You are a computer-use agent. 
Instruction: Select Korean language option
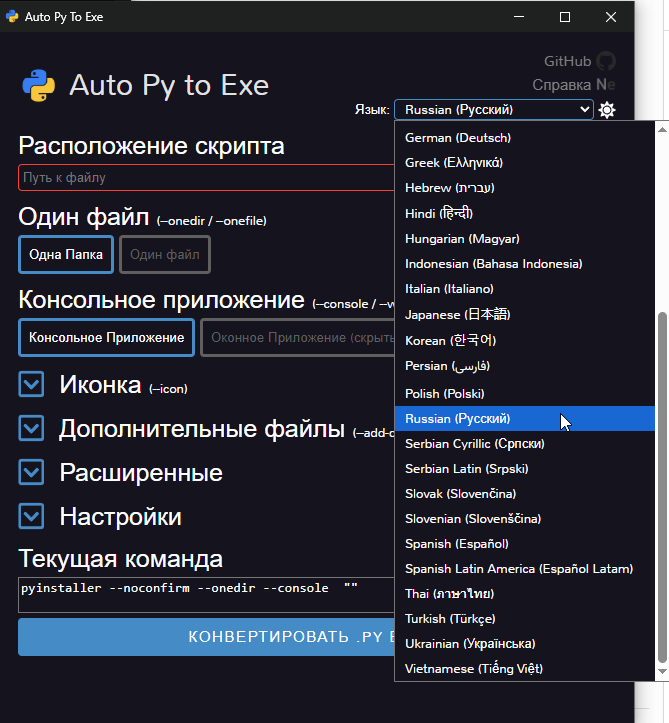tap(525, 340)
